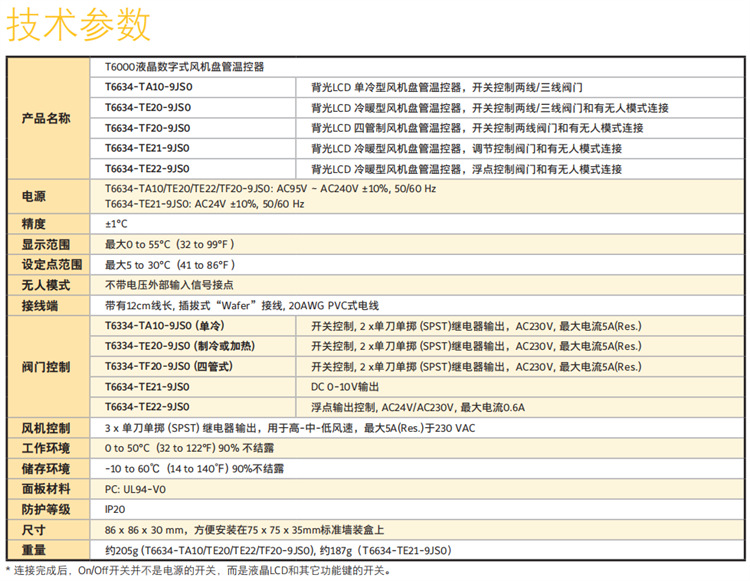Click T6334-TA10-9JS0 (单冷) valve model
This screenshot has width=750, height=581.
tap(165, 326)
